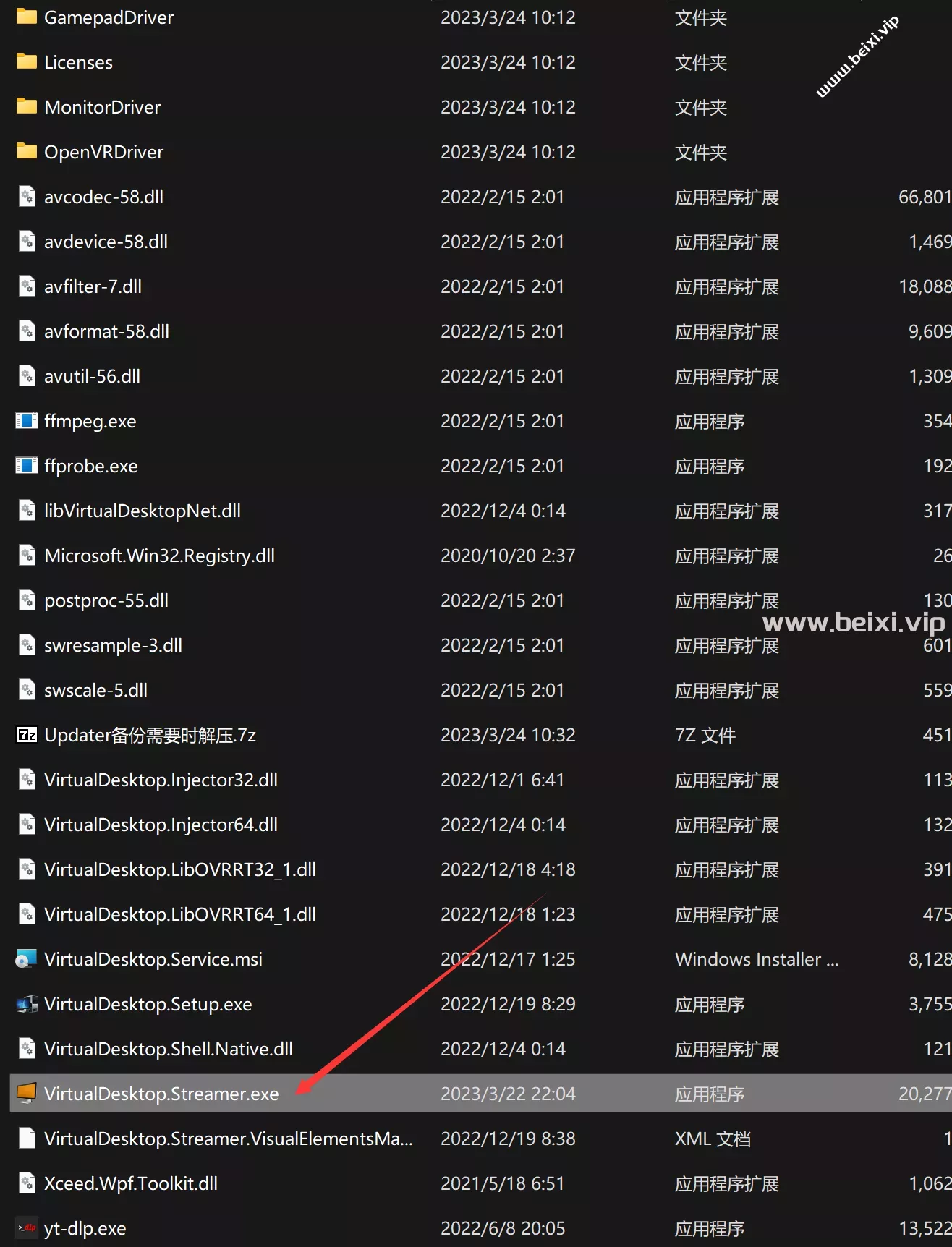Image resolution: width=952 pixels, height=1247 pixels.
Task: Select the file name ffprobe.exe
Action: [x=91, y=466]
